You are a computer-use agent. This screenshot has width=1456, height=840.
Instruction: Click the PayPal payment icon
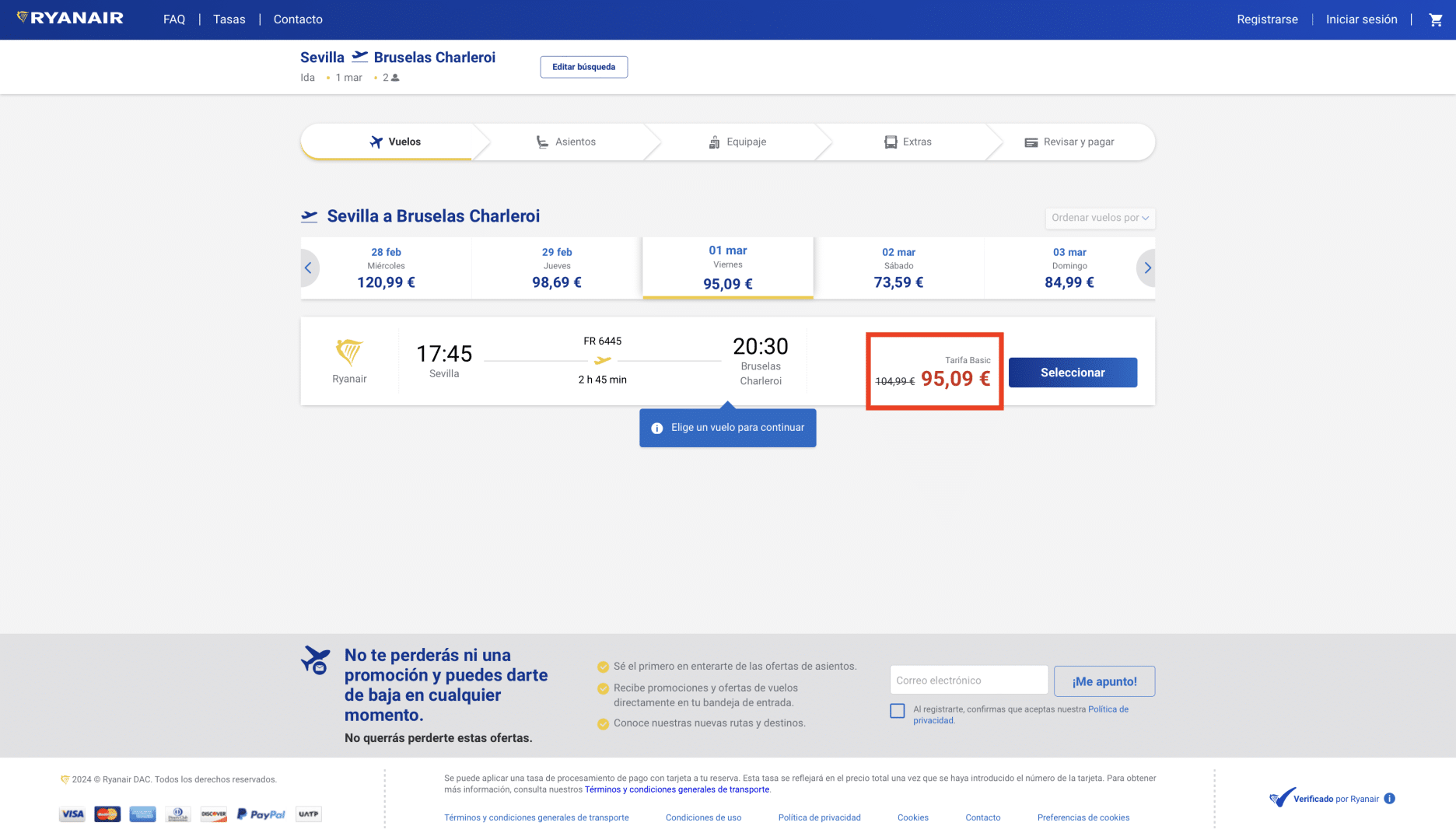click(x=261, y=814)
